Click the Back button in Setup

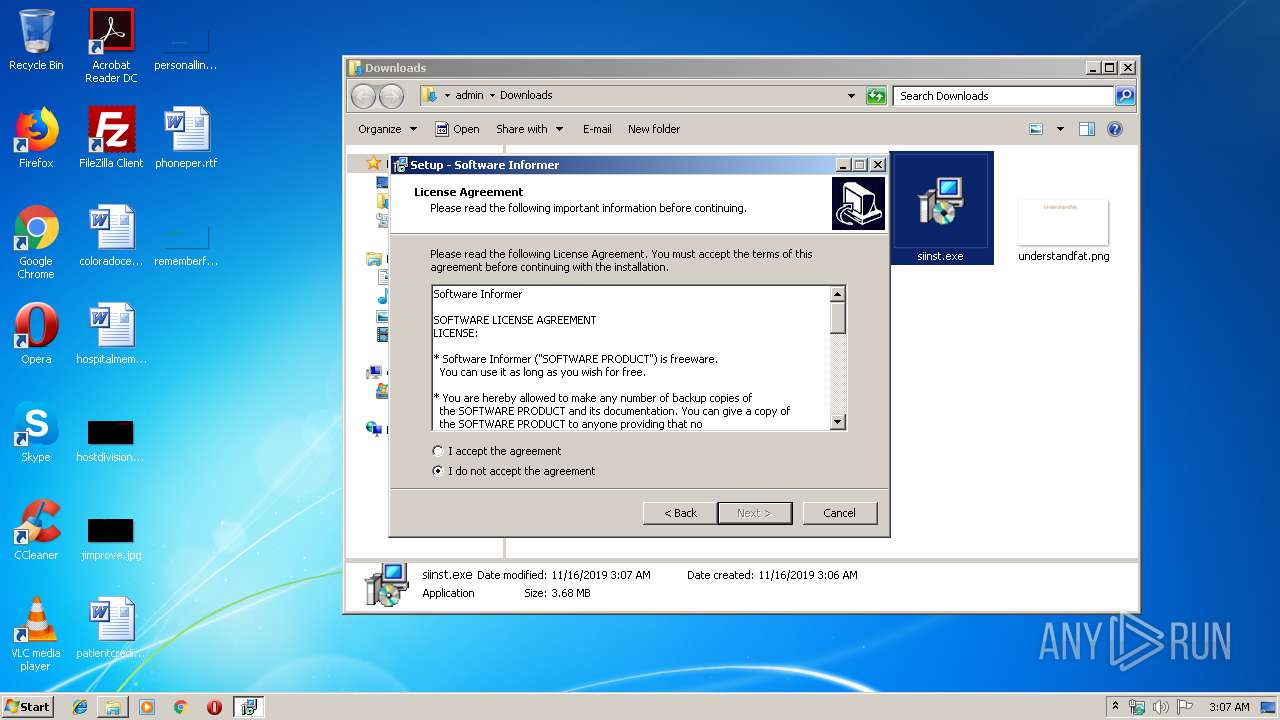[x=680, y=513]
